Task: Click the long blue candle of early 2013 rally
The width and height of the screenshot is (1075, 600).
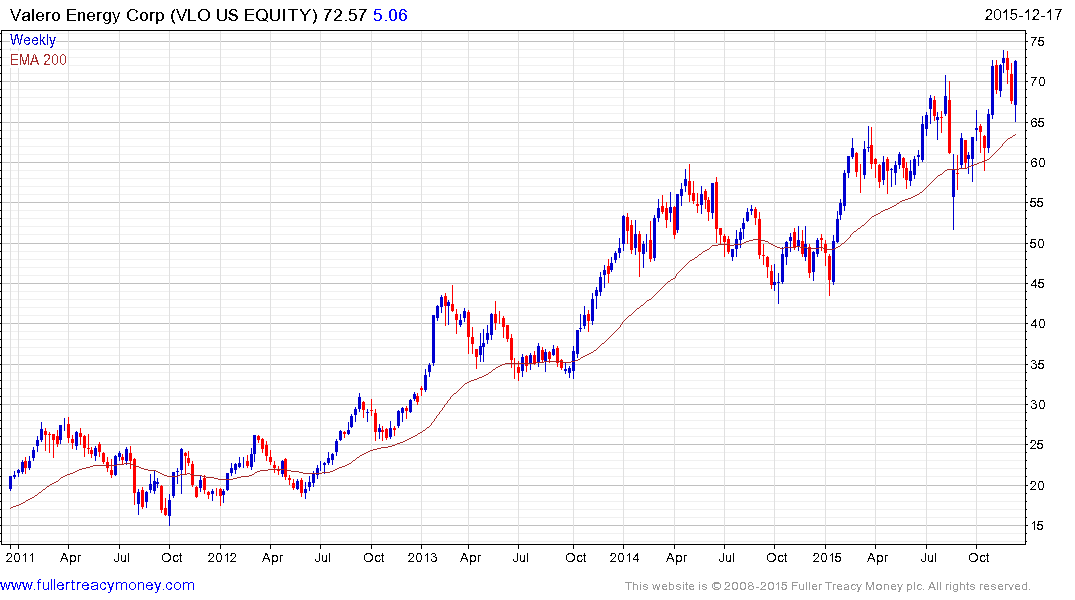Action: point(434,339)
